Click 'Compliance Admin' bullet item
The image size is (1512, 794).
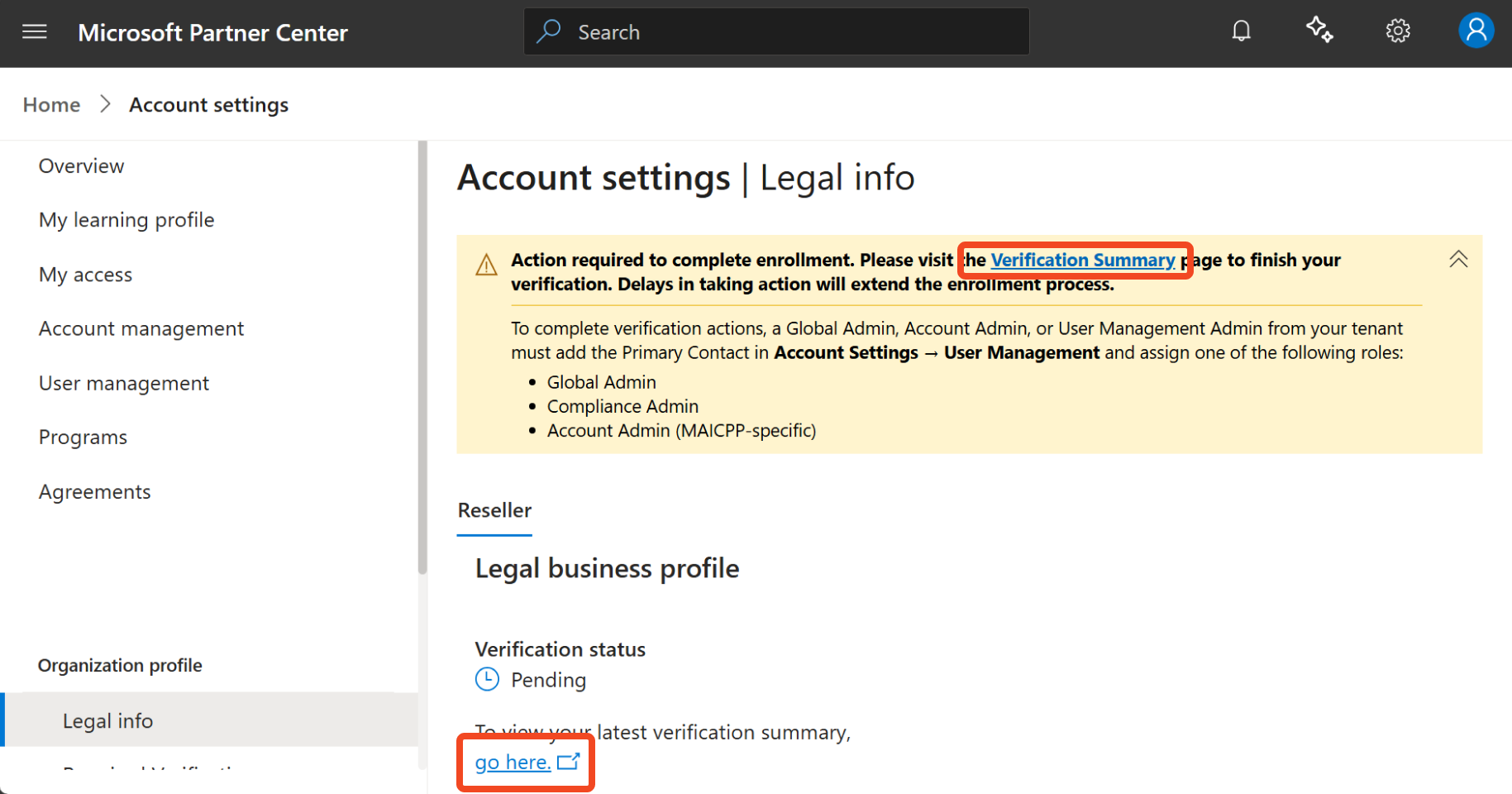[622, 406]
